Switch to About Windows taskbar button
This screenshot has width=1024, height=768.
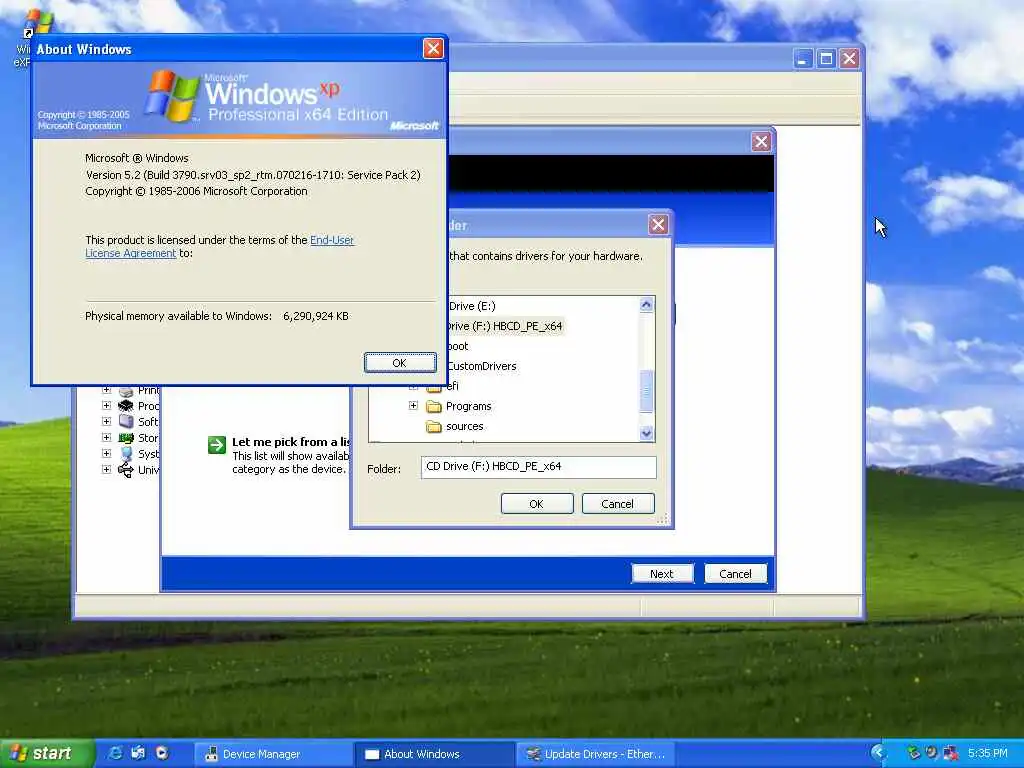pos(434,754)
